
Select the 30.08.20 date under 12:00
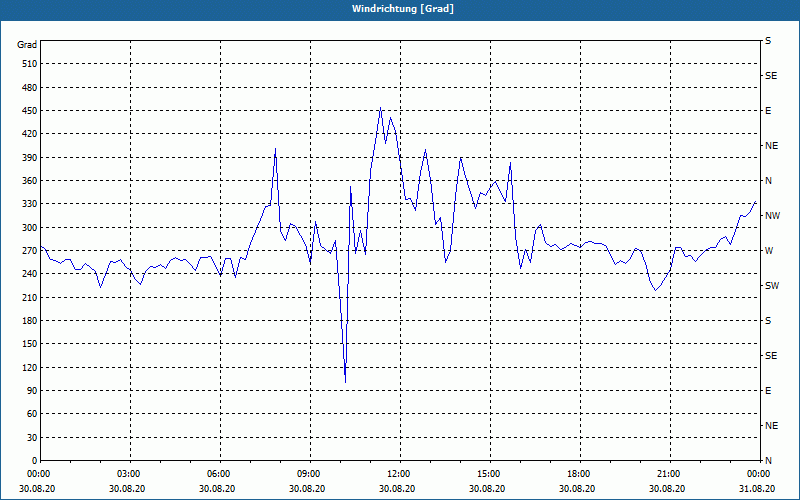click(x=397, y=488)
